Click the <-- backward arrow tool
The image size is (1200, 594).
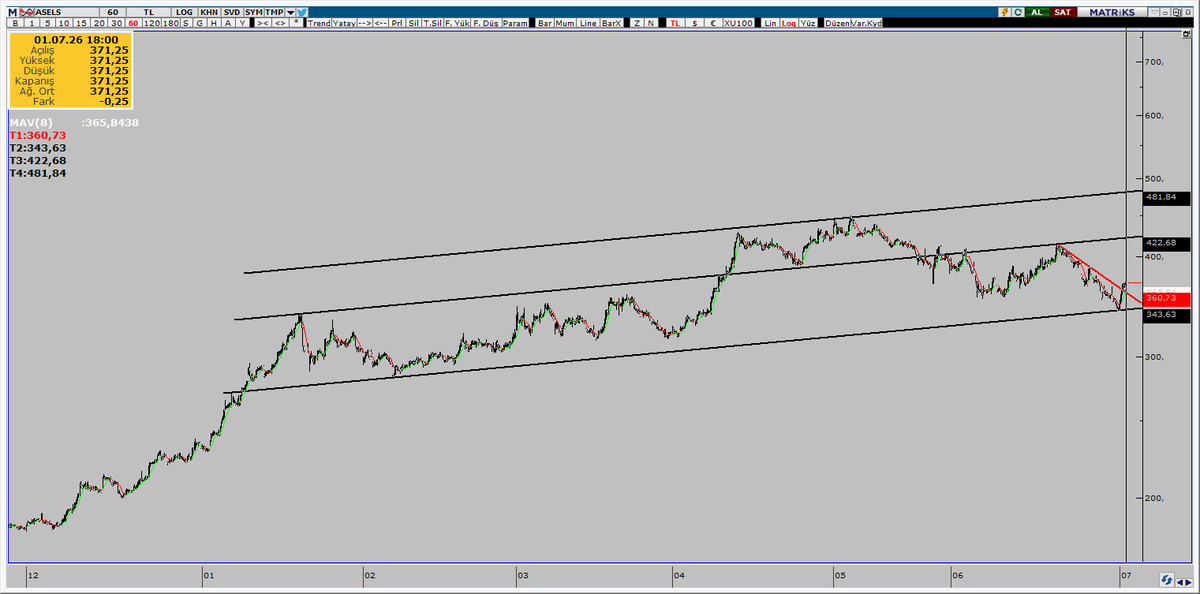[381, 23]
